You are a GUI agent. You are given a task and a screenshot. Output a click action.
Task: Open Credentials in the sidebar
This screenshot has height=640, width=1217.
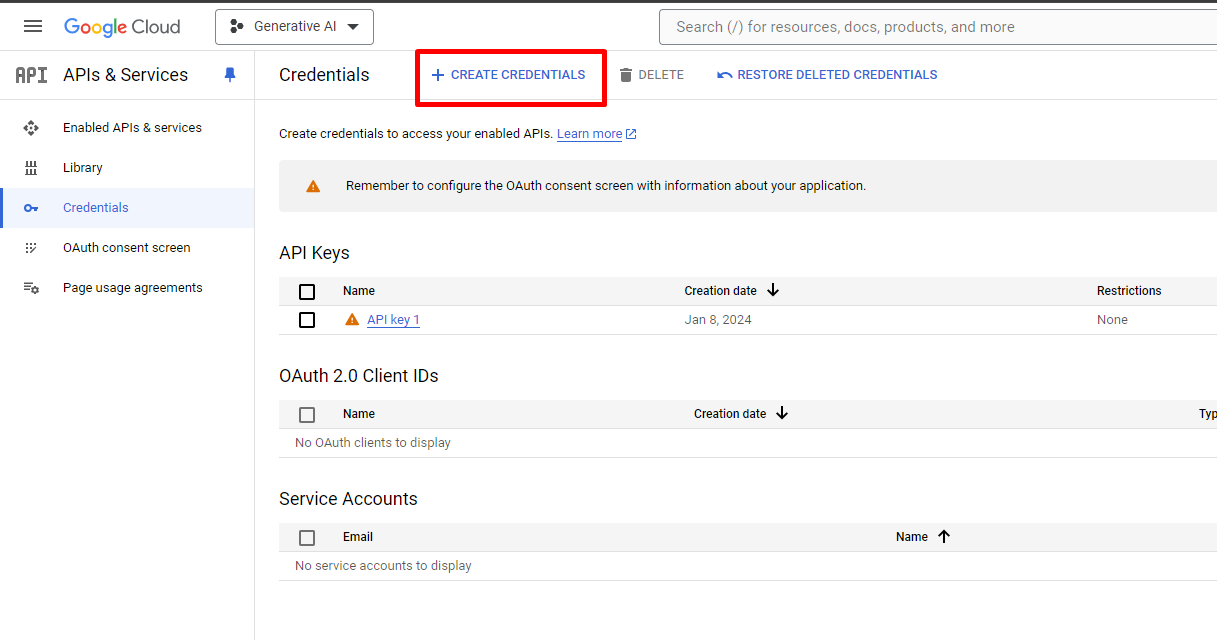(x=95, y=208)
